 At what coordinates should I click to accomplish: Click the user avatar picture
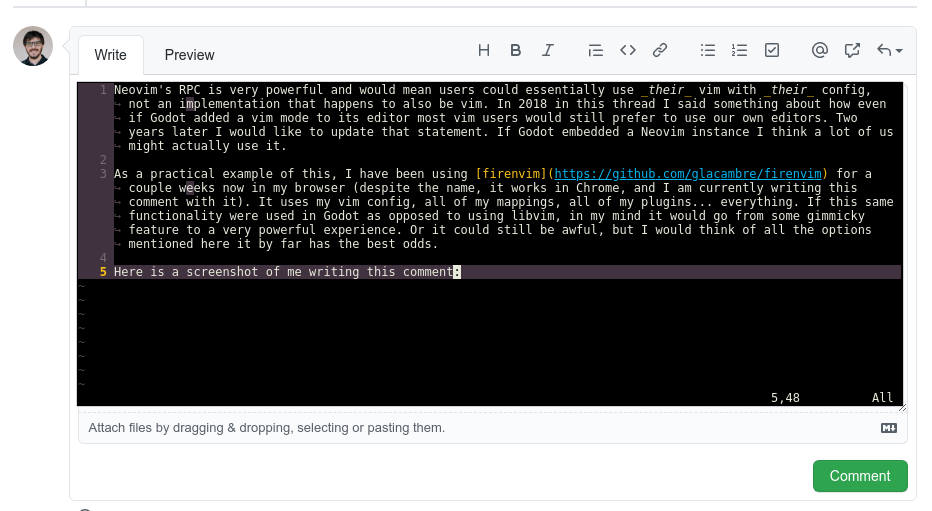click(33, 46)
